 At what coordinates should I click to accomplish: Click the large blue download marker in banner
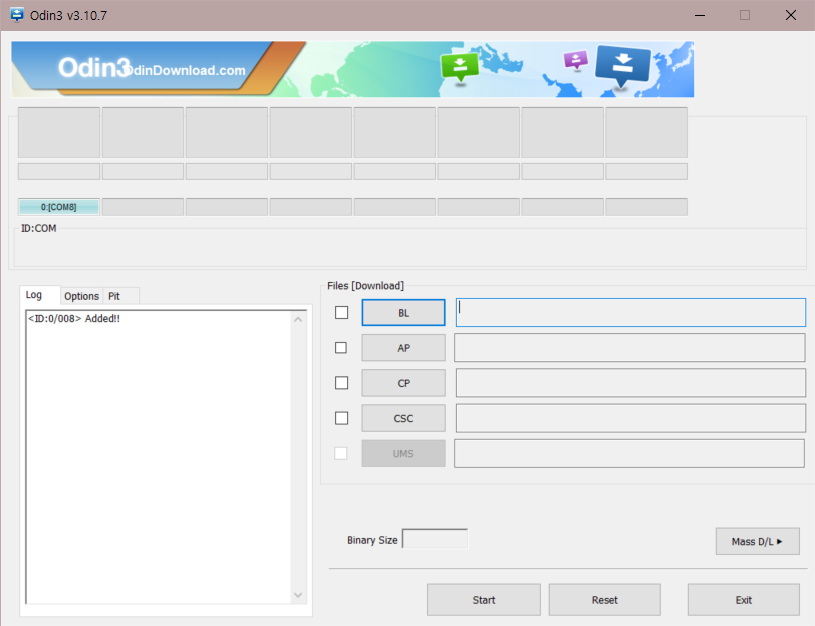click(x=622, y=67)
